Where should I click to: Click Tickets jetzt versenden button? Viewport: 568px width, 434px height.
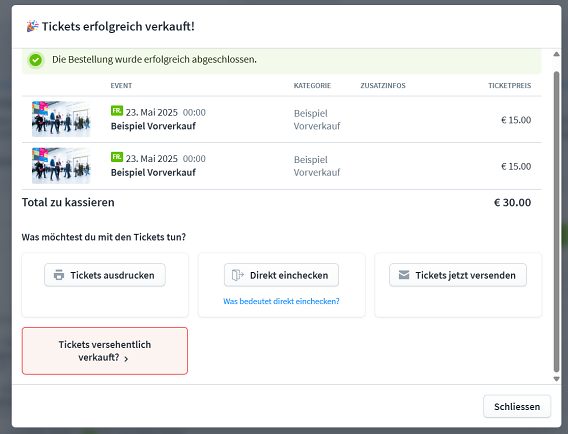(x=458, y=275)
